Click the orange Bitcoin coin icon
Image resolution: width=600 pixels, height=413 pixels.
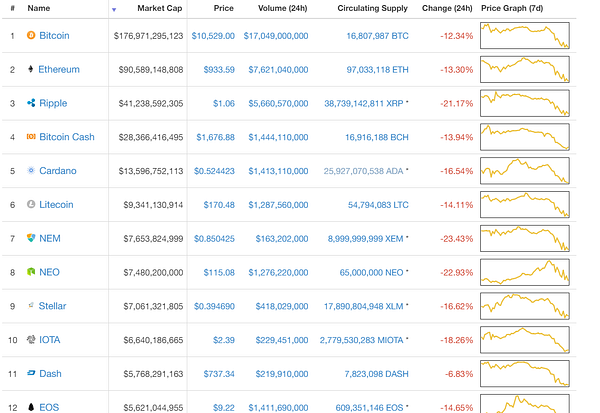pyautogui.click(x=31, y=35)
